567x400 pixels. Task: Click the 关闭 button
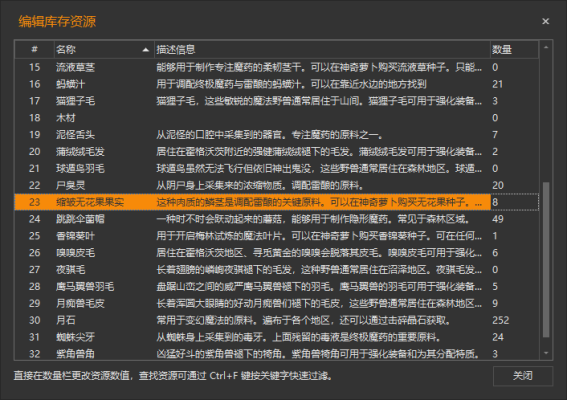(x=523, y=376)
